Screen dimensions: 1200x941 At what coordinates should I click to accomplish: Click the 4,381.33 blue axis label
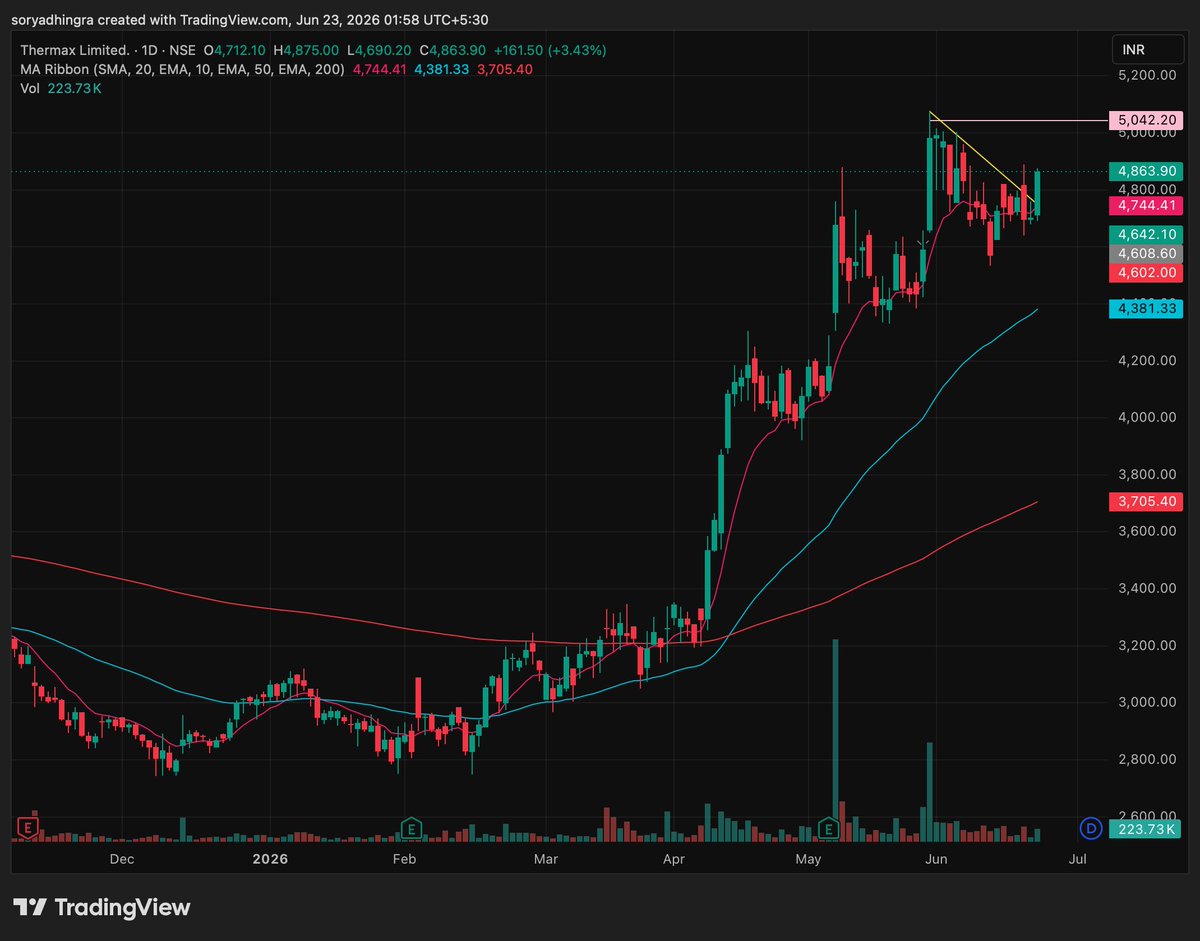click(x=1146, y=309)
